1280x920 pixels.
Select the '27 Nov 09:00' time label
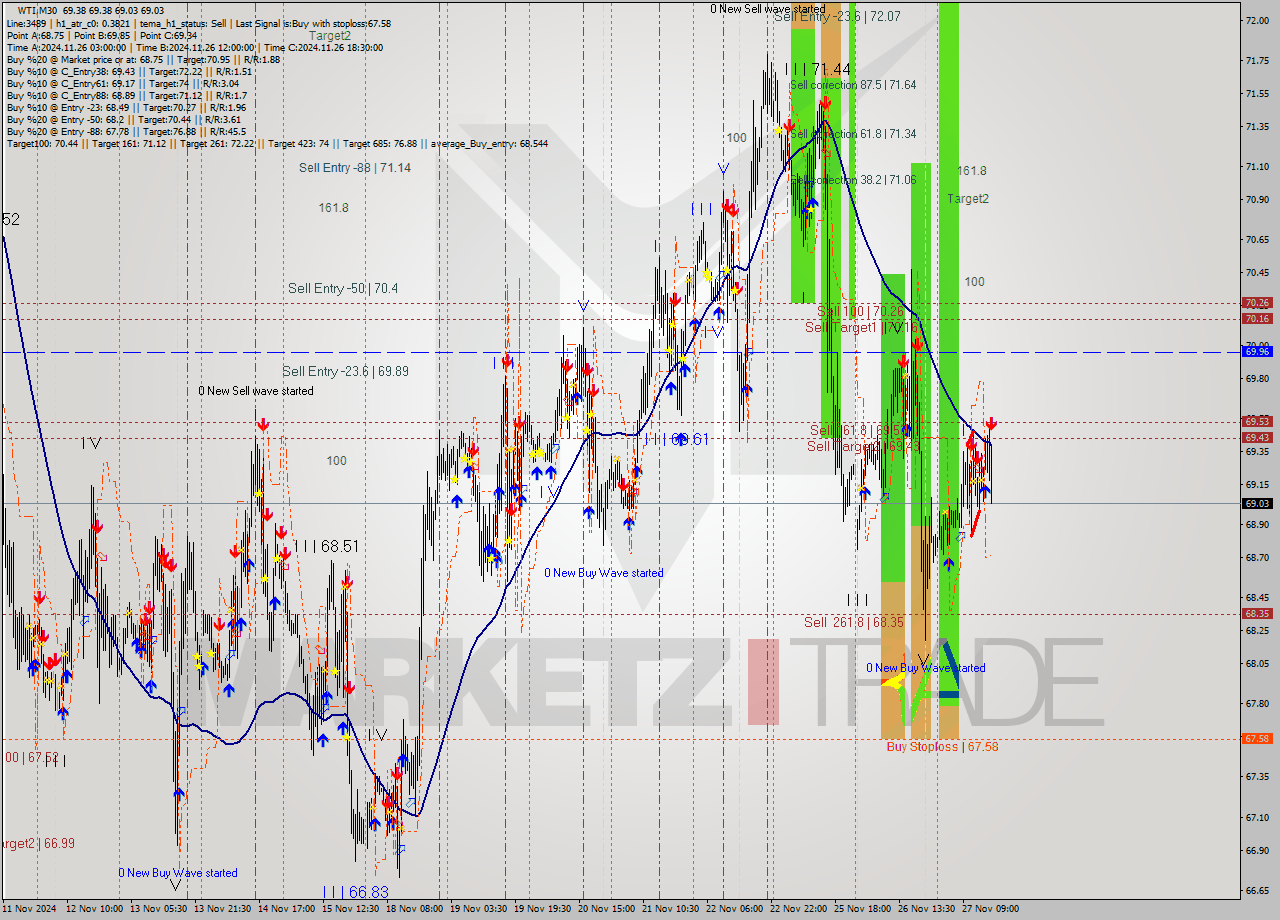pos(990,909)
